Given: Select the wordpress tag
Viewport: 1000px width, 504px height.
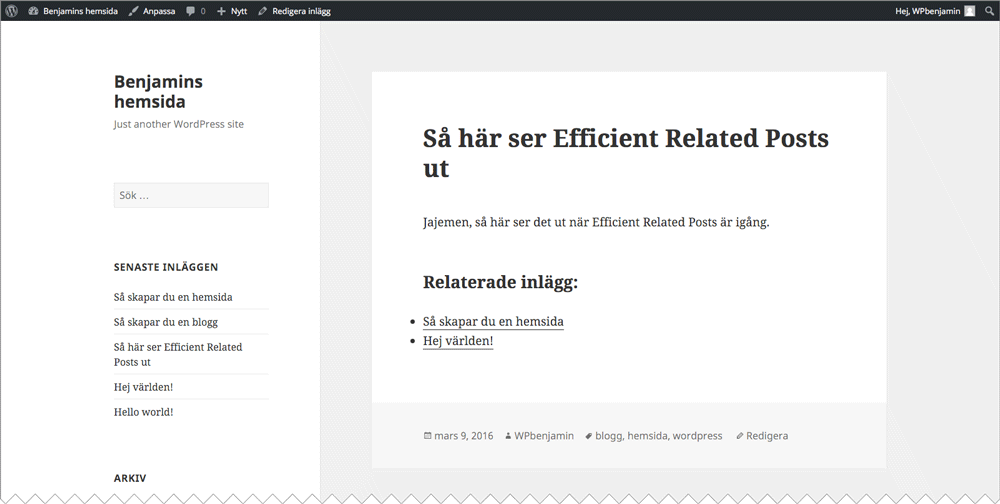Looking at the screenshot, I should click(x=697, y=436).
